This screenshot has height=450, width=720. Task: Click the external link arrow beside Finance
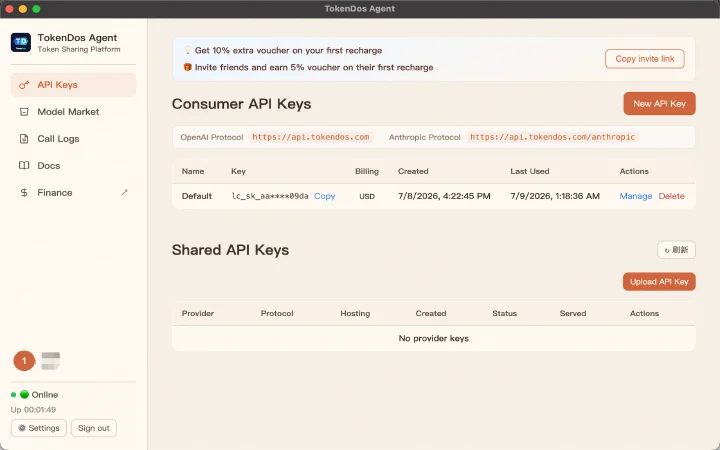click(x=124, y=192)
